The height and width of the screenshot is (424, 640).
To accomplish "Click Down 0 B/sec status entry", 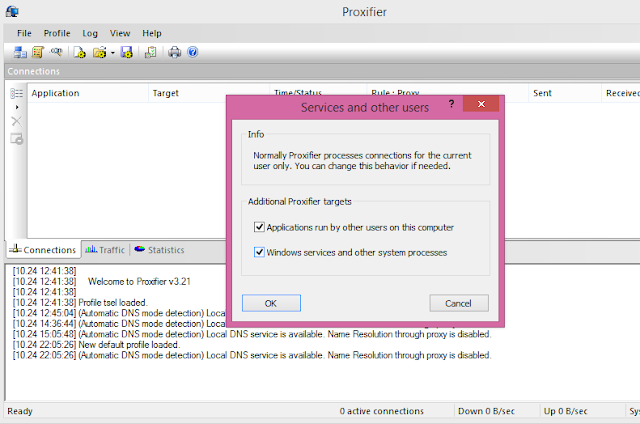I will click(486, 411).
